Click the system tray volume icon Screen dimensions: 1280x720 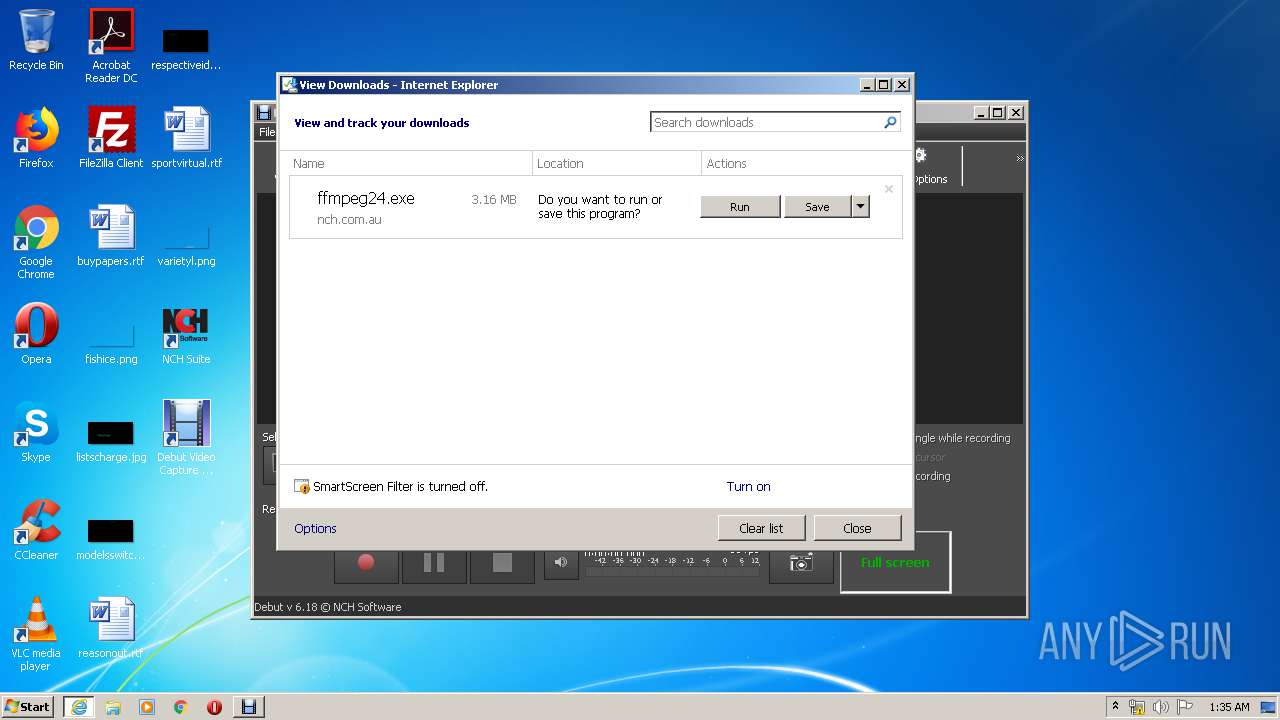(1161, 707)
